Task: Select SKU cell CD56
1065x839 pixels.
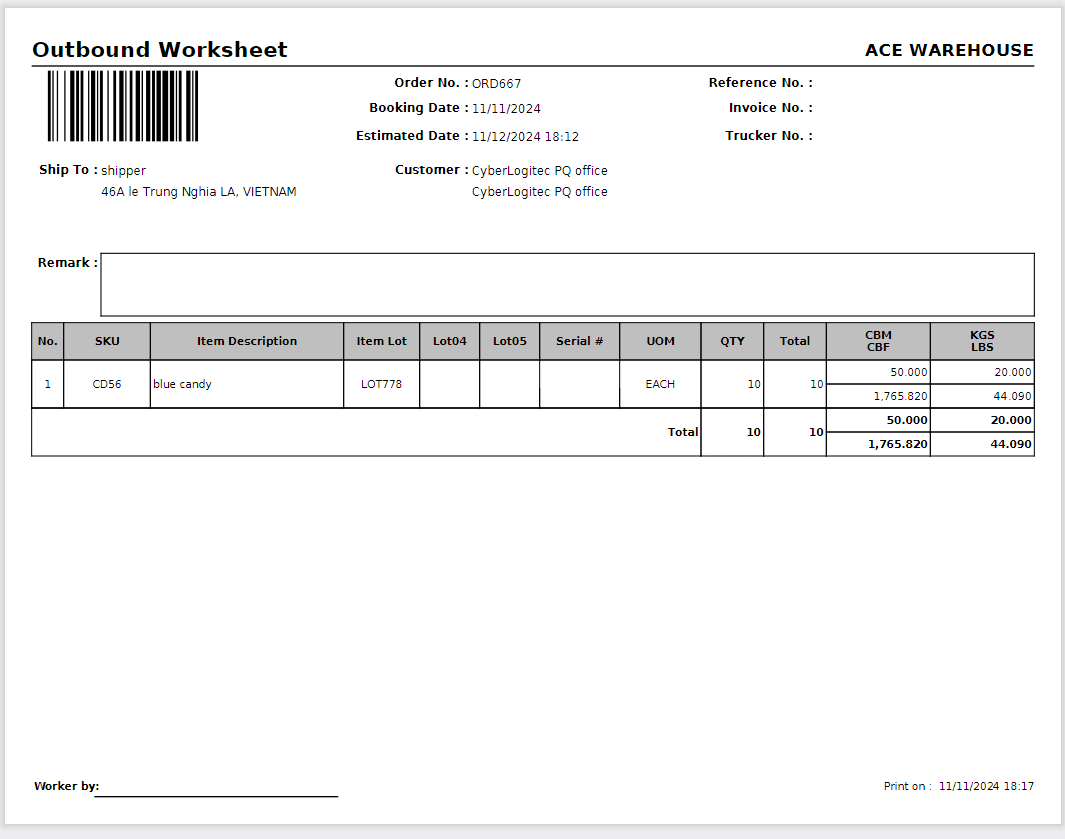Action: pyautogui.click(x=107, y=384)
